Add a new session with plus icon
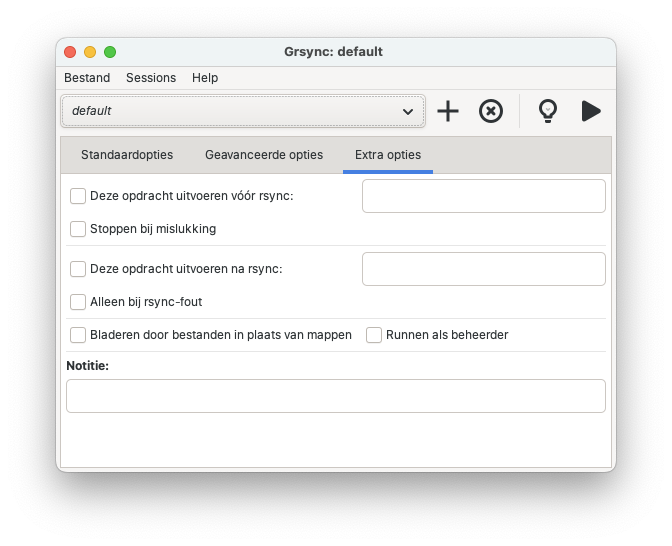The width and height of the screenshot is (672, 546). [448, 111]
